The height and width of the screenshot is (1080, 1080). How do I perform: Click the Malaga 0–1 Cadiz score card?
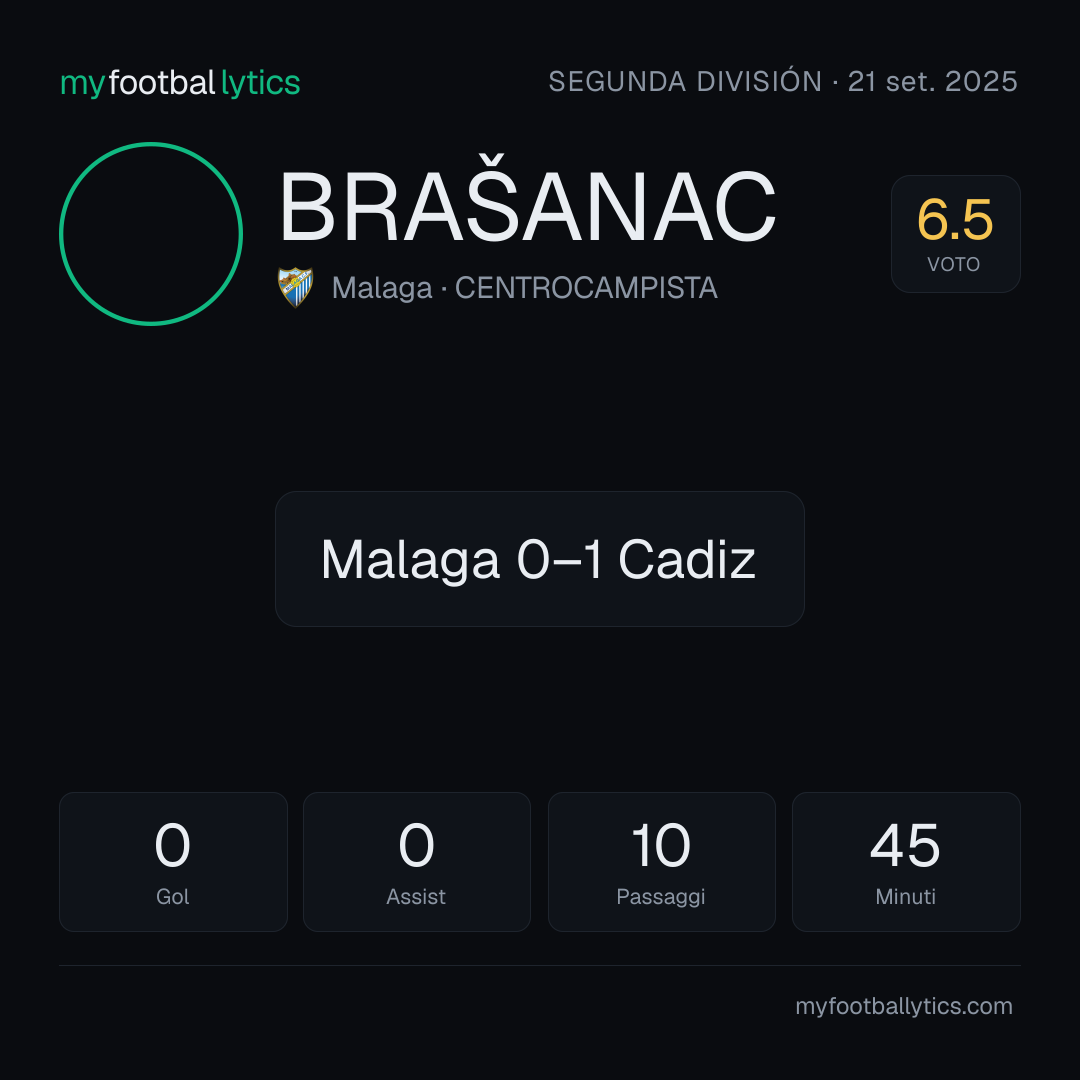coord(540,559)
